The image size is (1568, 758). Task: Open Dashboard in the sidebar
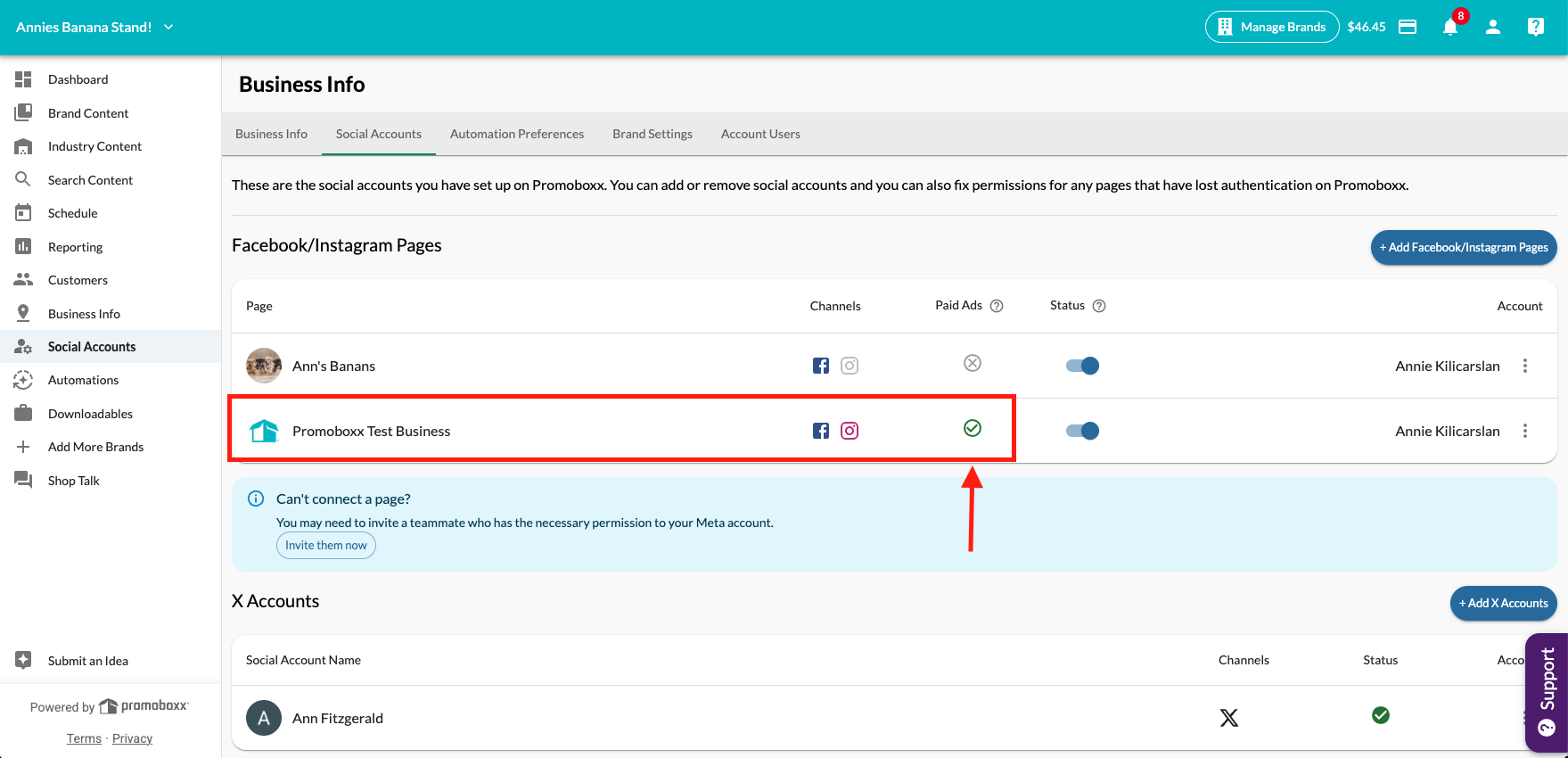(x=111, y=79)
